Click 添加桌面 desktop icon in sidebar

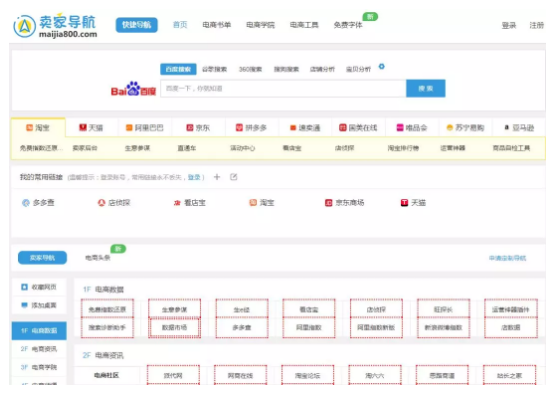tap(25, 305)
